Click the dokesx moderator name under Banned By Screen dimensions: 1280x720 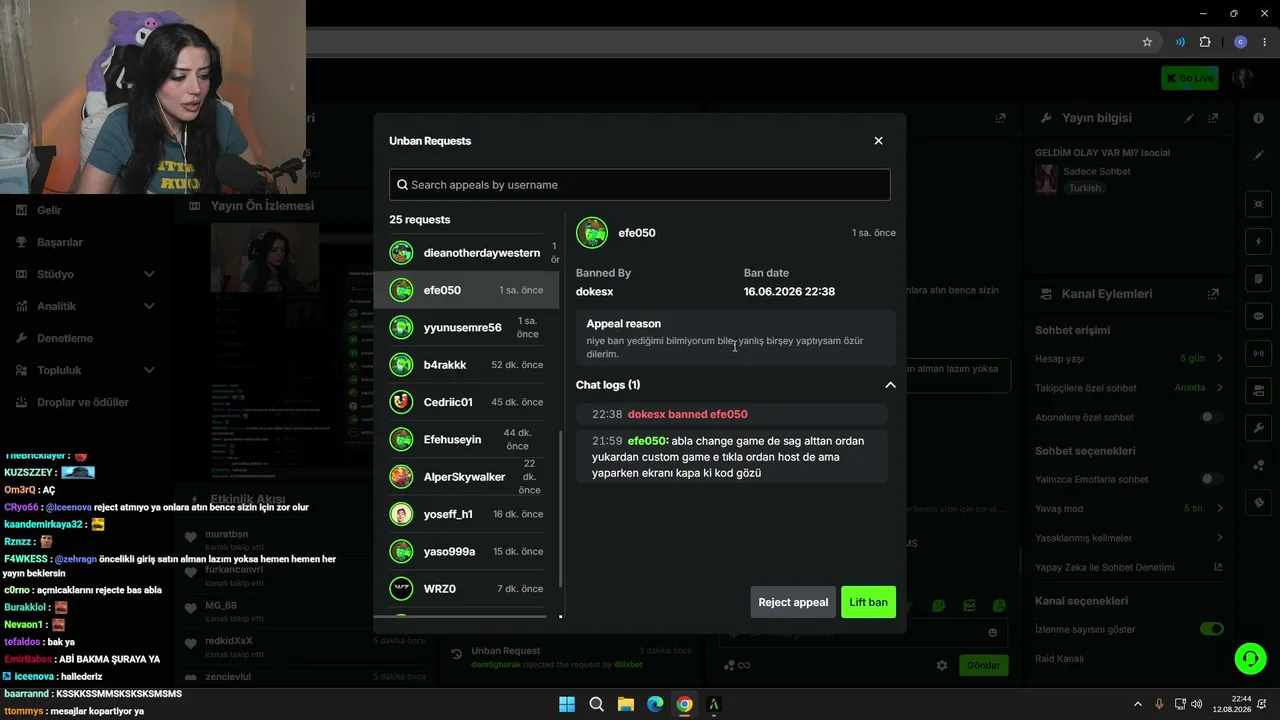(x=594, y=292)
